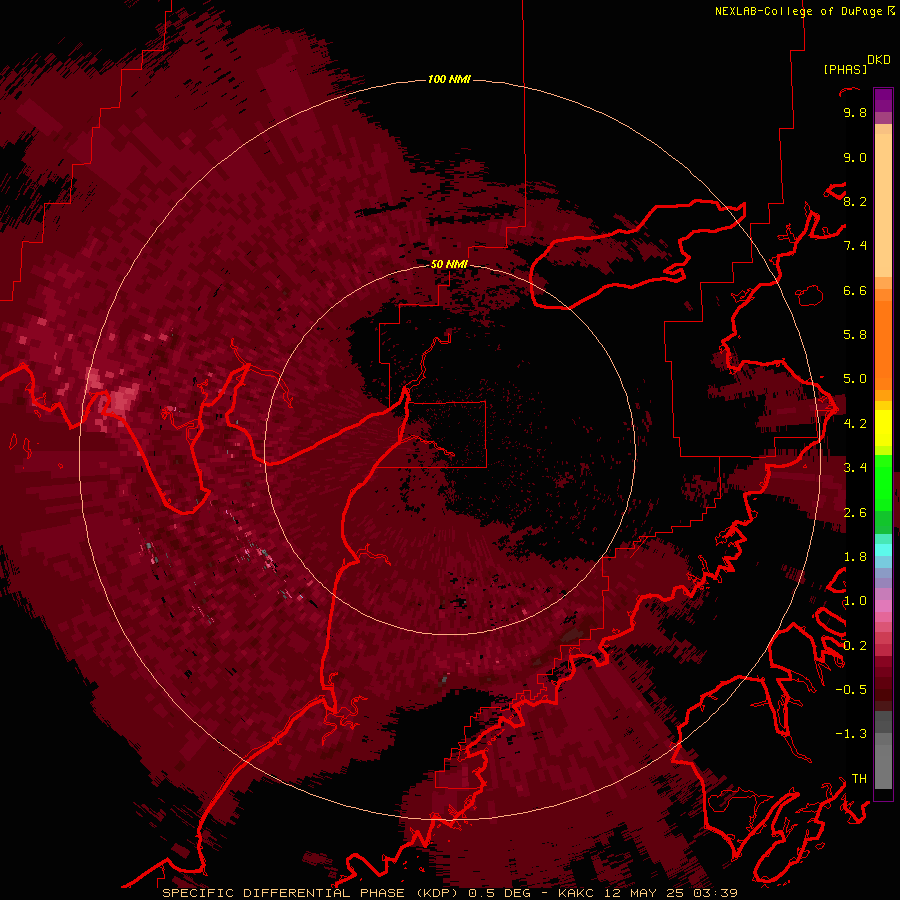Screen dimensions: 900x900
Task: Click the DKD product code label
Action: click(x=878, y=60)
